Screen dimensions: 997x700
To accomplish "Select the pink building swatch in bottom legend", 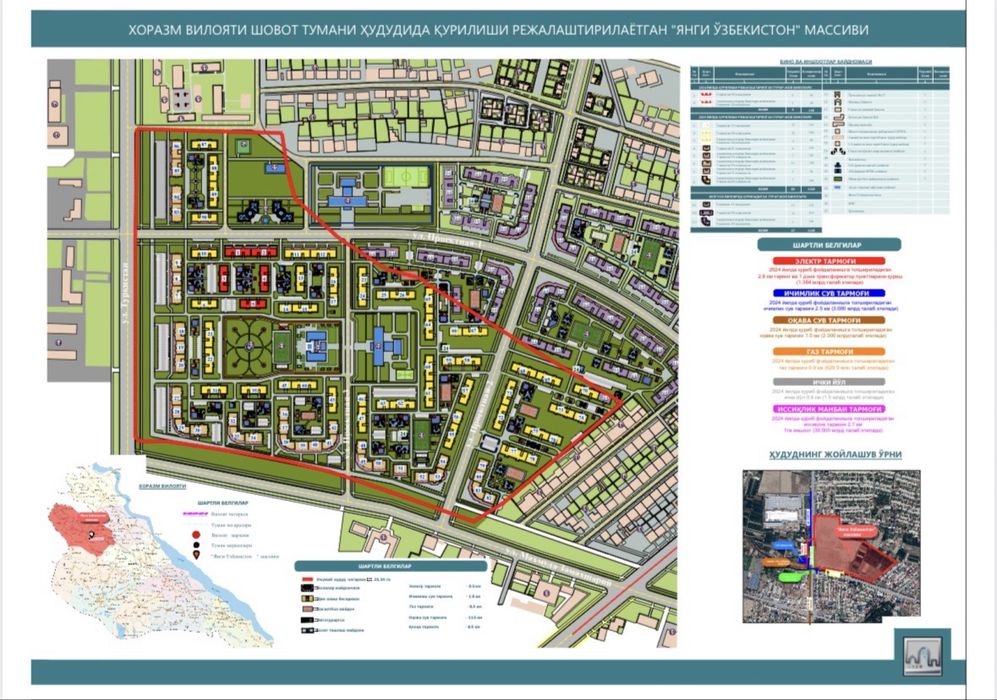I will [306, 609].
